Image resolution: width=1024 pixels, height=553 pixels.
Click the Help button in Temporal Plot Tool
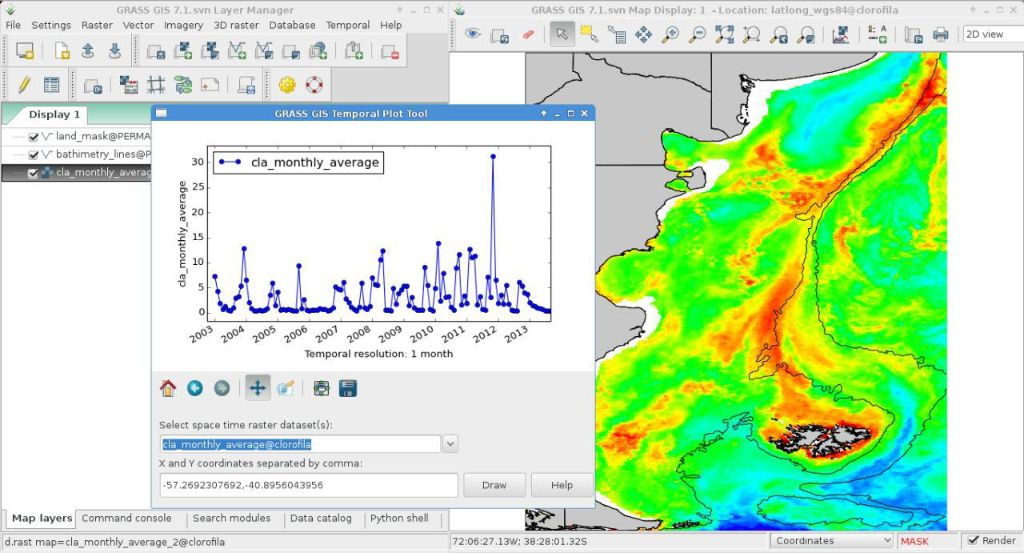[x=561, y=485]
